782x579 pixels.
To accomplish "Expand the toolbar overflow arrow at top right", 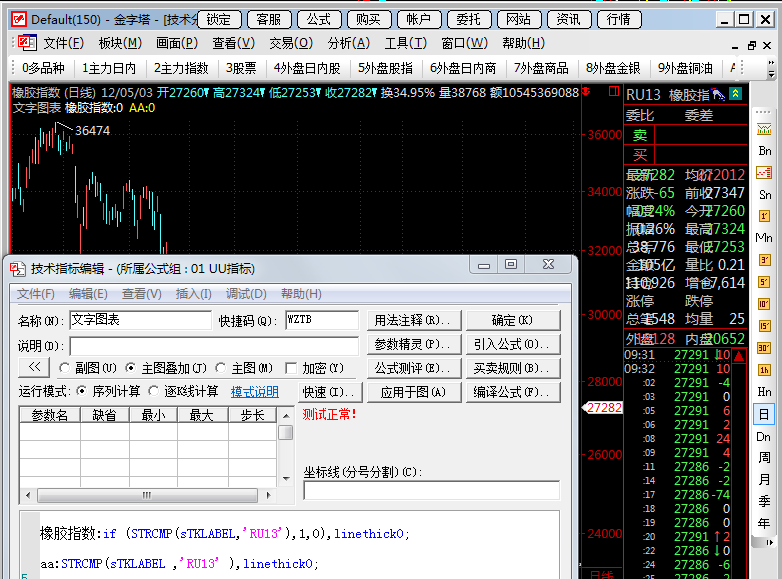I will point(771,69).
